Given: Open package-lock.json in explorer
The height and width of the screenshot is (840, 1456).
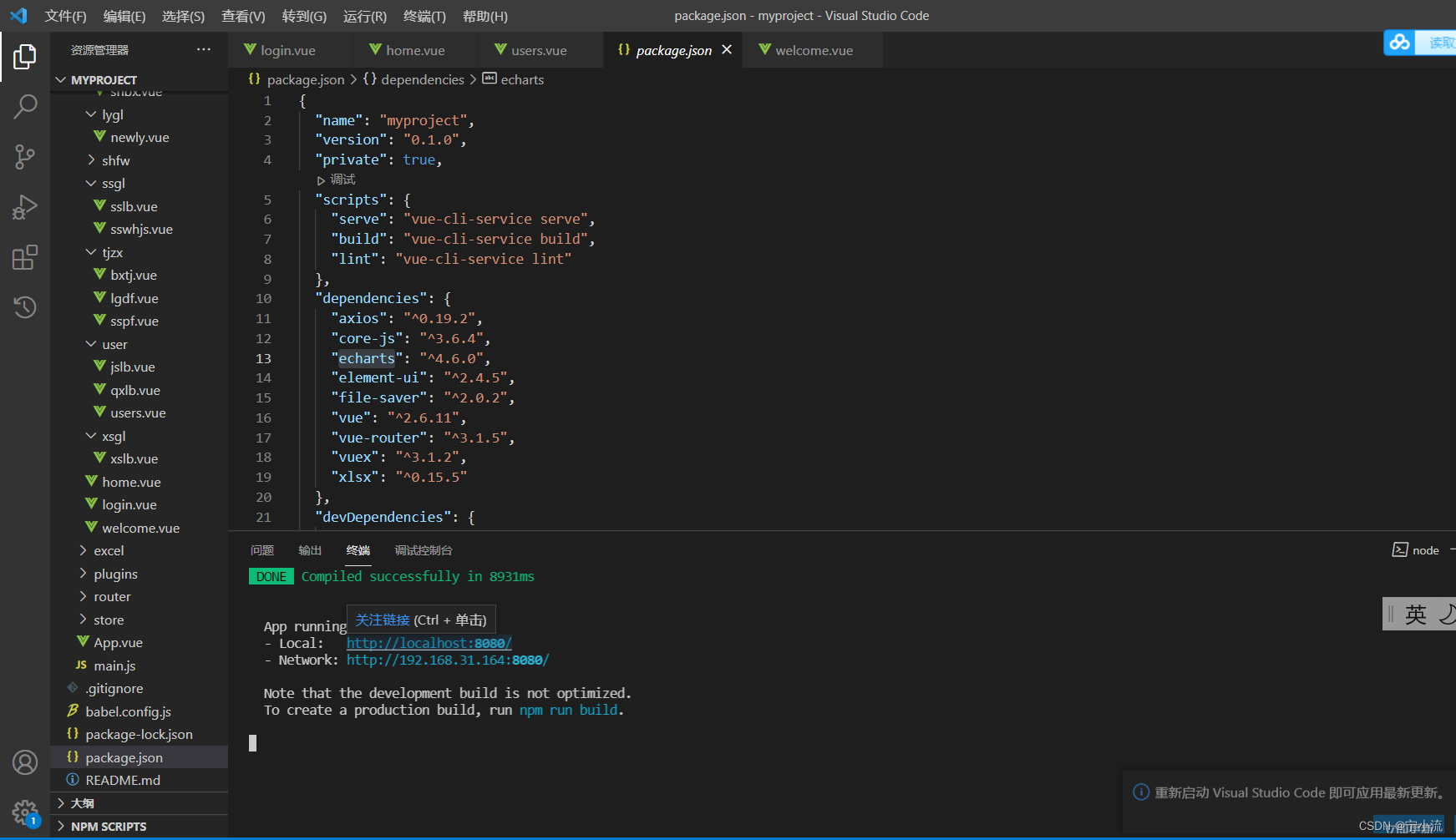Looking at the screenshot, I should [x=139, y=734].
